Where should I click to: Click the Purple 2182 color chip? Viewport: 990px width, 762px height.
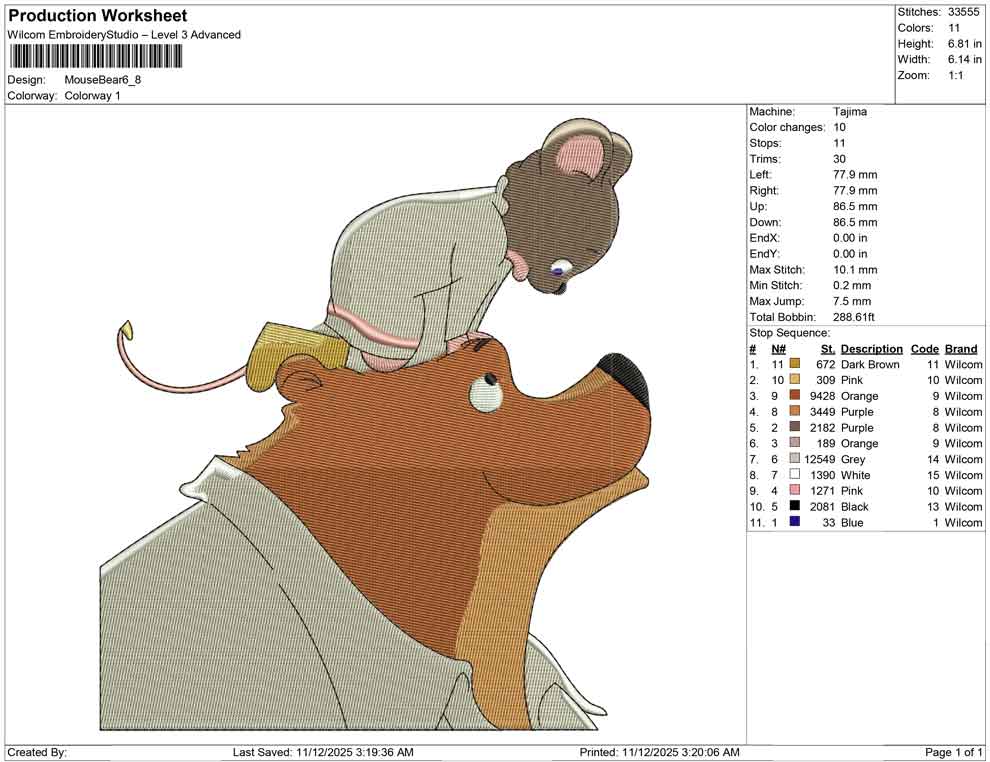pos(793,427)
